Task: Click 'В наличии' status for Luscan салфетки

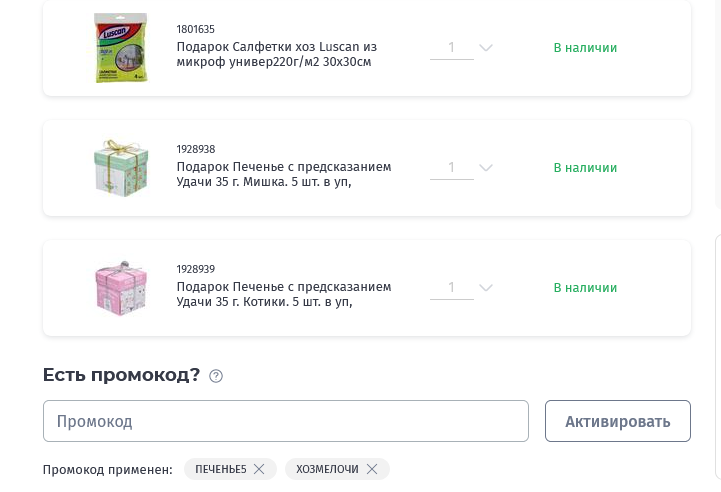Action: coord(585,48)
